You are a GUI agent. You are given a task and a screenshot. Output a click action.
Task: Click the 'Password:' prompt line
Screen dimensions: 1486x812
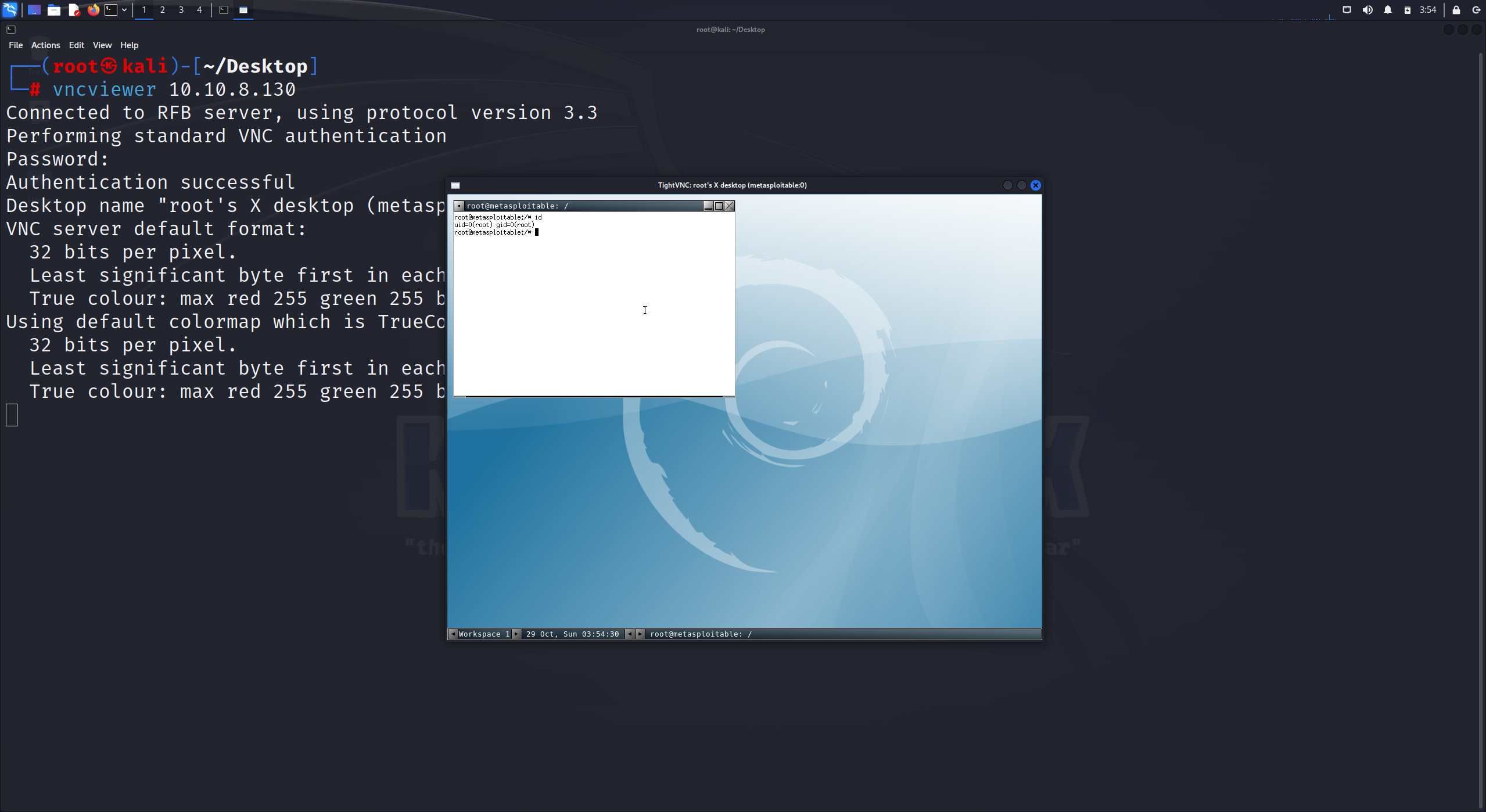click(x=58, y=159)
